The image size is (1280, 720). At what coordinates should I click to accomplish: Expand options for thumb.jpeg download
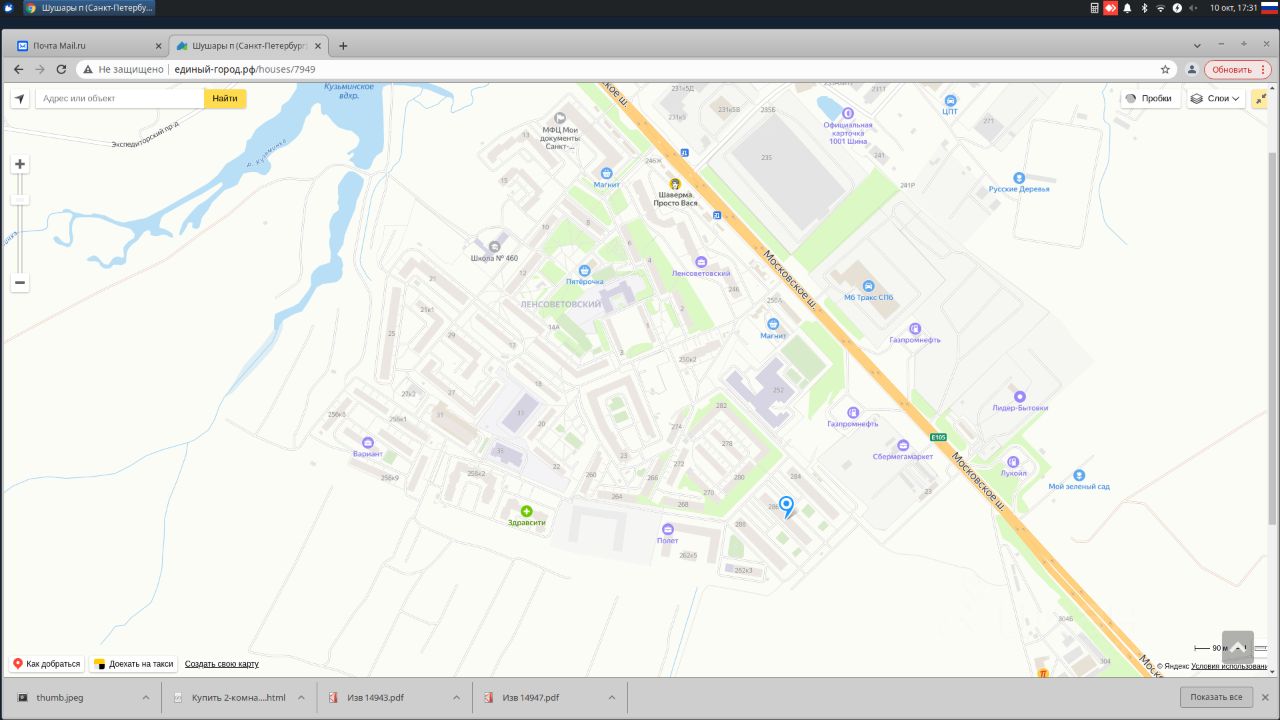[x=146, y=697]
